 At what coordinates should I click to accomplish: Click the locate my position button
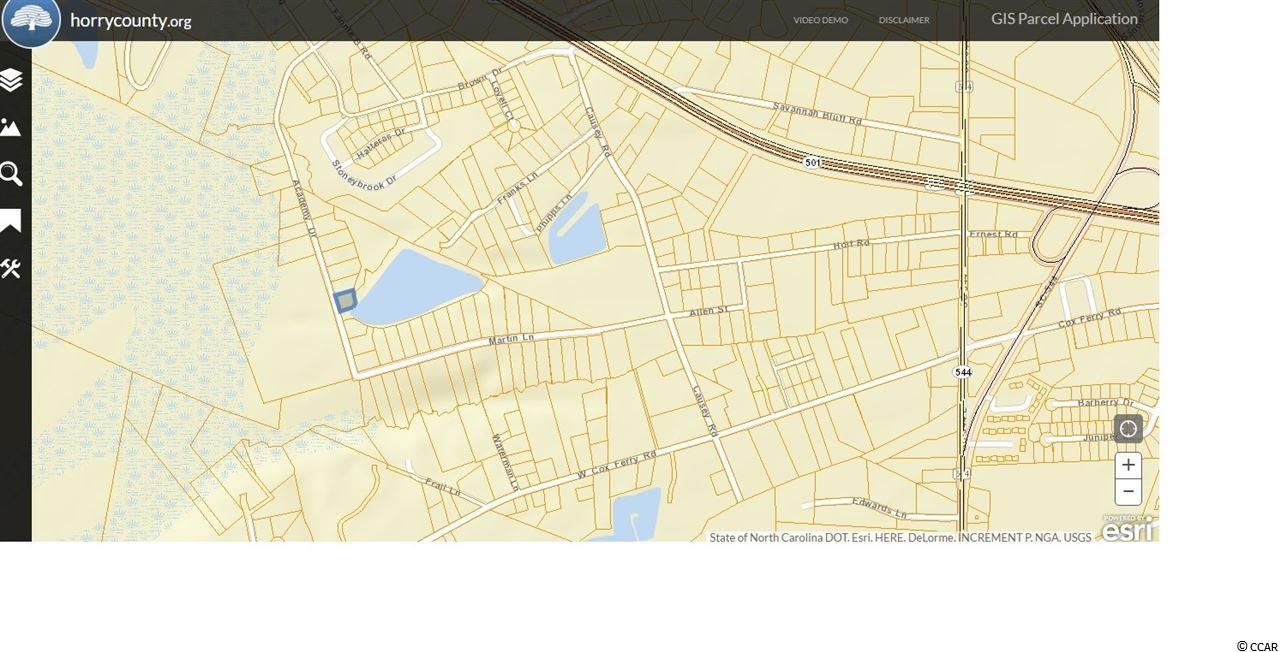tap(1128, 429)
